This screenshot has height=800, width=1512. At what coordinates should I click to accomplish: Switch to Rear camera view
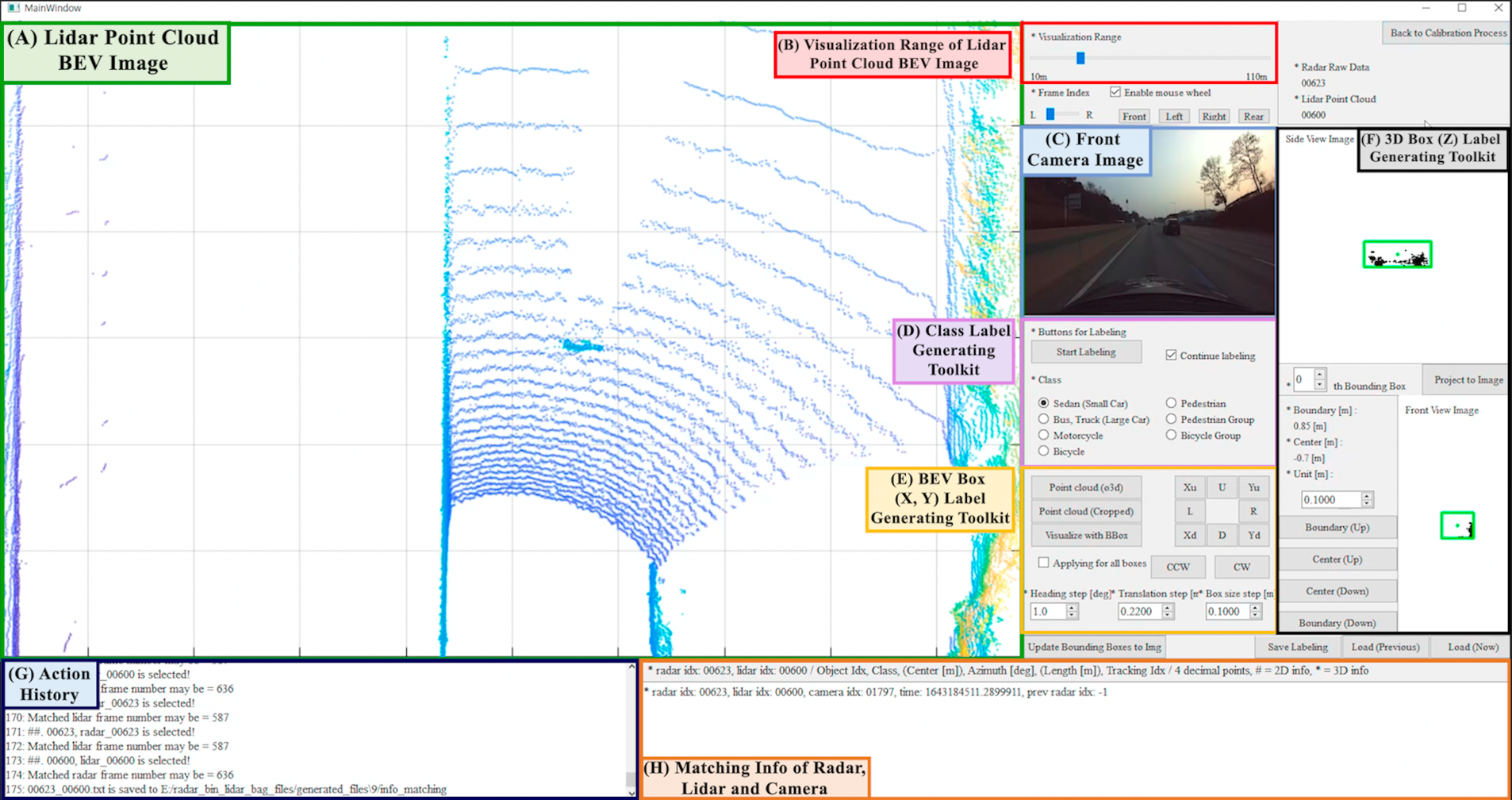(x=1253, y=116)
